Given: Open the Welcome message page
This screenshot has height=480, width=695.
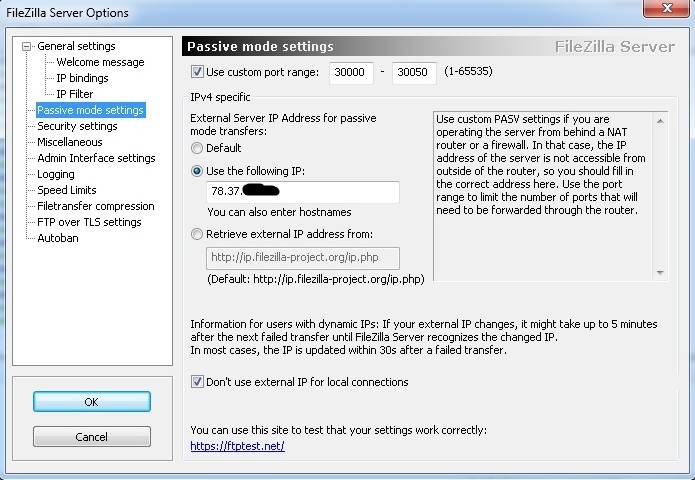Looking at the screenshot, I should [x=100, y=62].
